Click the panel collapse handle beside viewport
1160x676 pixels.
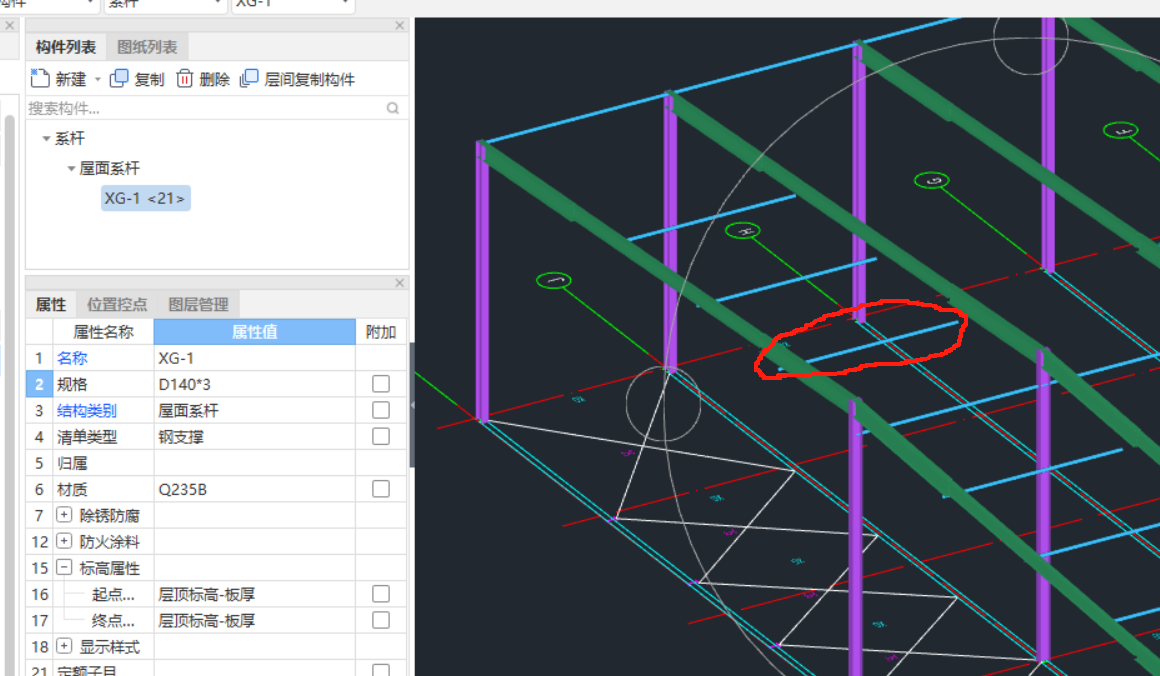tap(412, 405)
